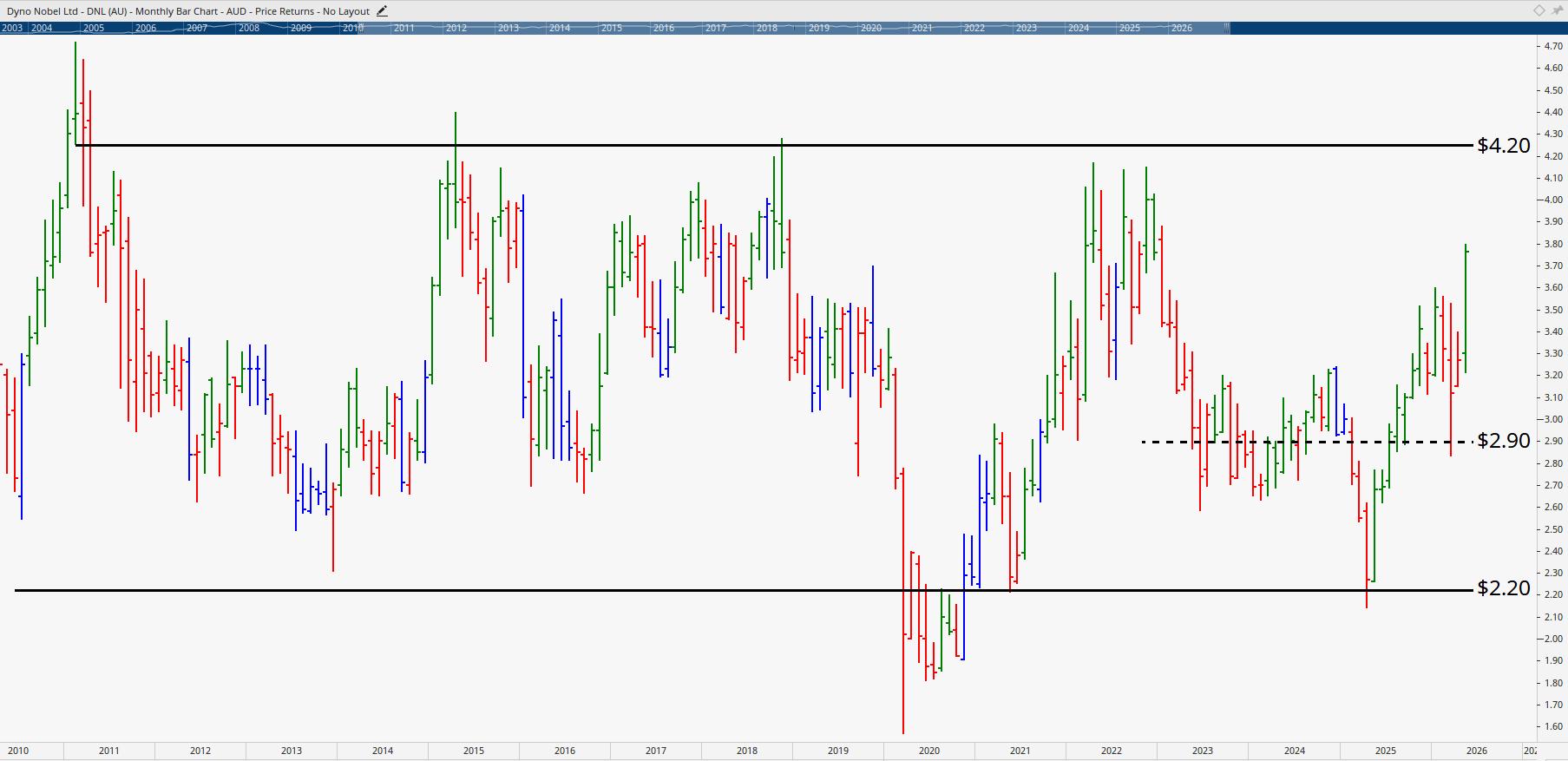This screenshot has width=1568, height=761.
Task: Click the latest green bar near 3.80
Action: click(1466, 309)
